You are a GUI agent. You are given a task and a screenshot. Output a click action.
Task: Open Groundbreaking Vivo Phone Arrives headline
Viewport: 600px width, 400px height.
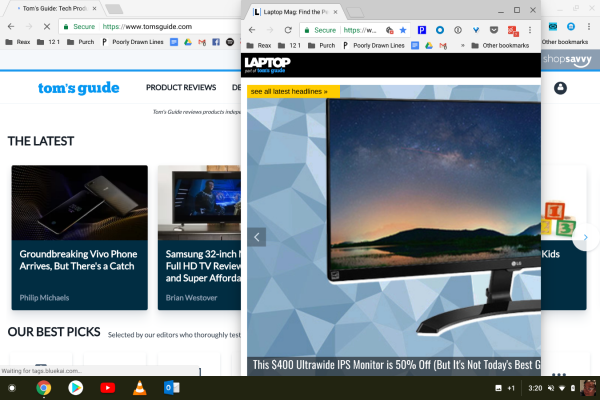[78, 260]
